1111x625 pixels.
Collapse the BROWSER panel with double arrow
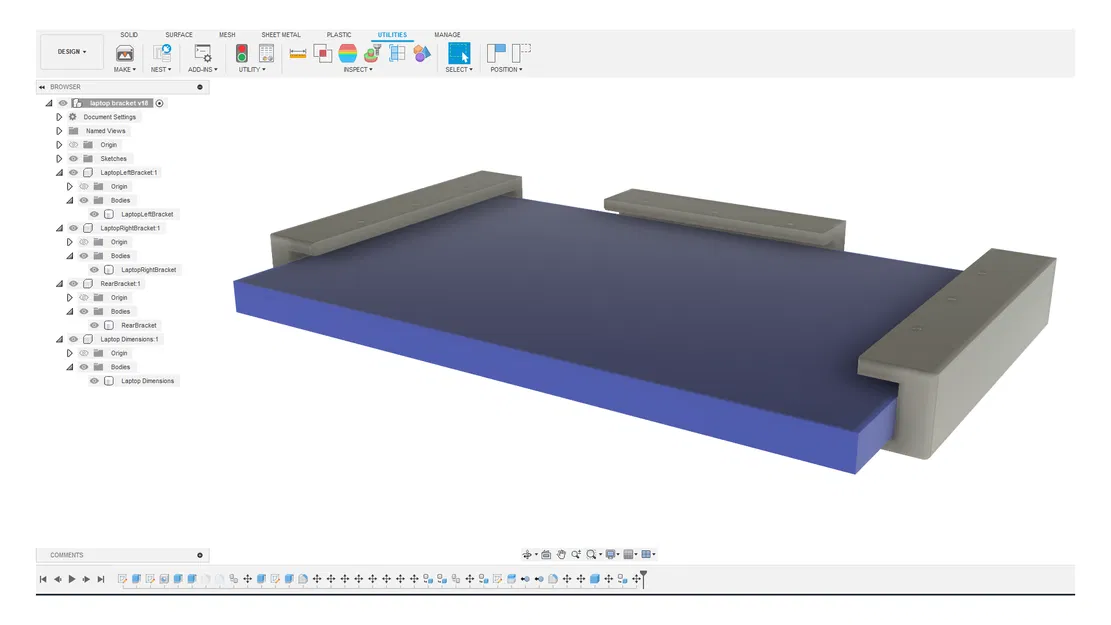[42, 87]
